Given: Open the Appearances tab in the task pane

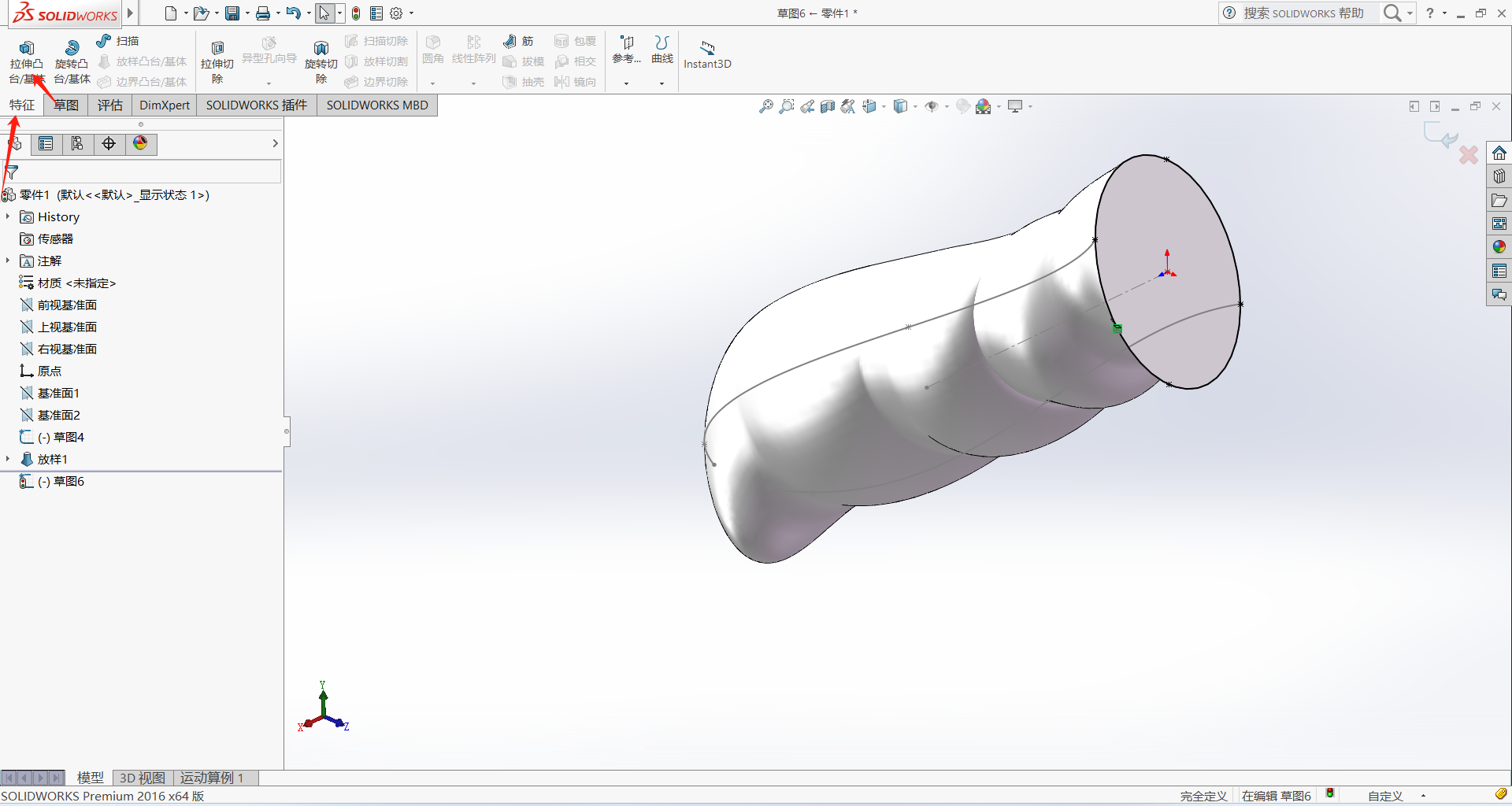Looking at the screenshot, I should click(x=1499, y=247).
